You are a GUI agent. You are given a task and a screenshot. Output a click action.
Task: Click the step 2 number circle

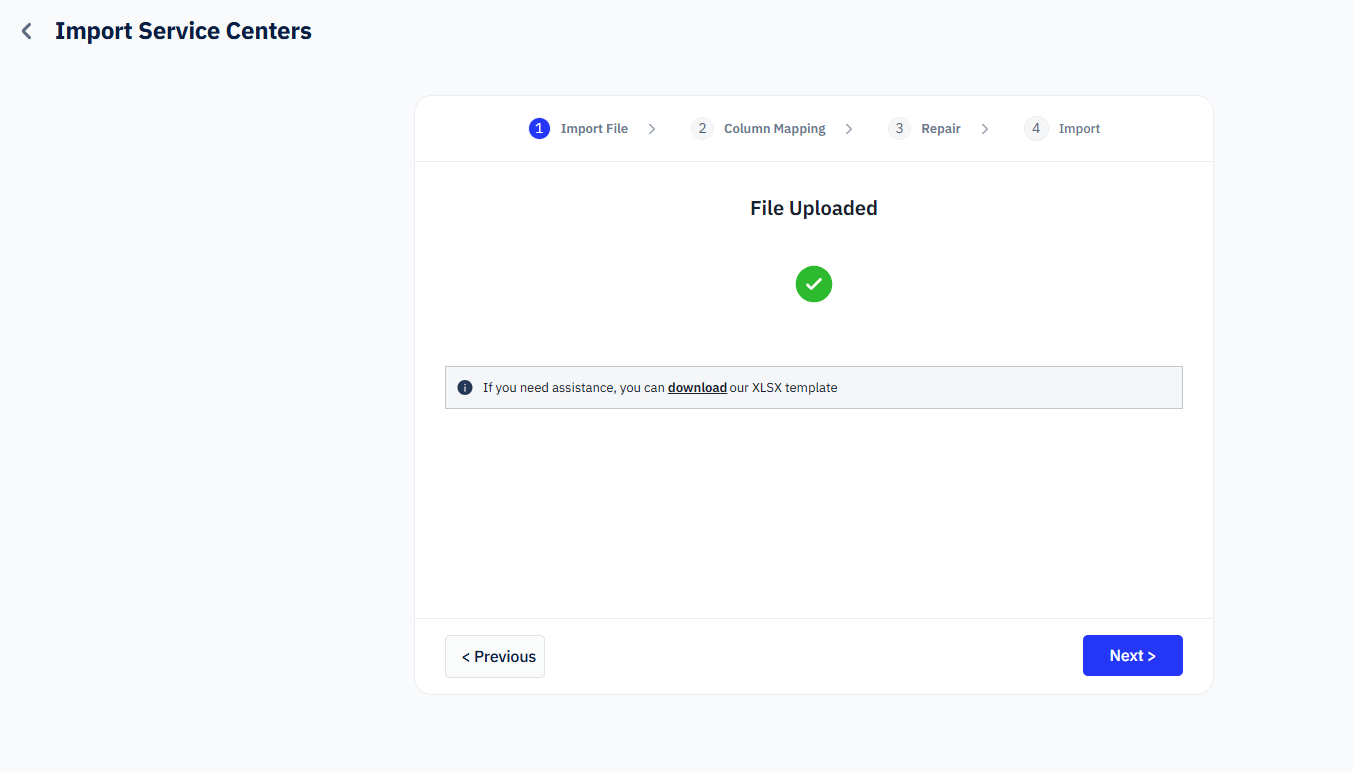click(x=702, y=129)
